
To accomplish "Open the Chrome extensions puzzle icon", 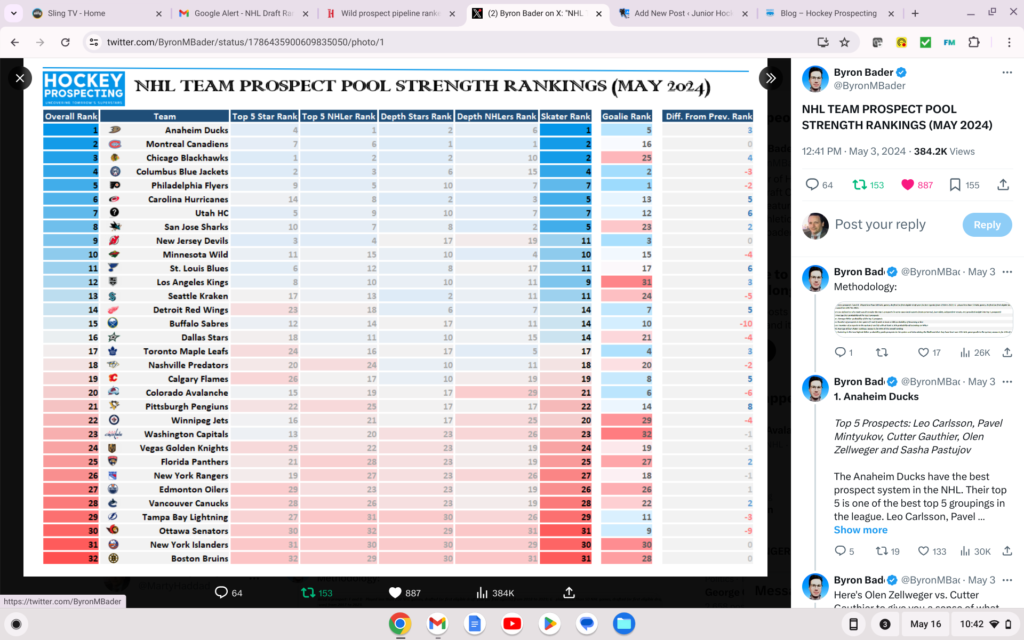I will [974, 42].
